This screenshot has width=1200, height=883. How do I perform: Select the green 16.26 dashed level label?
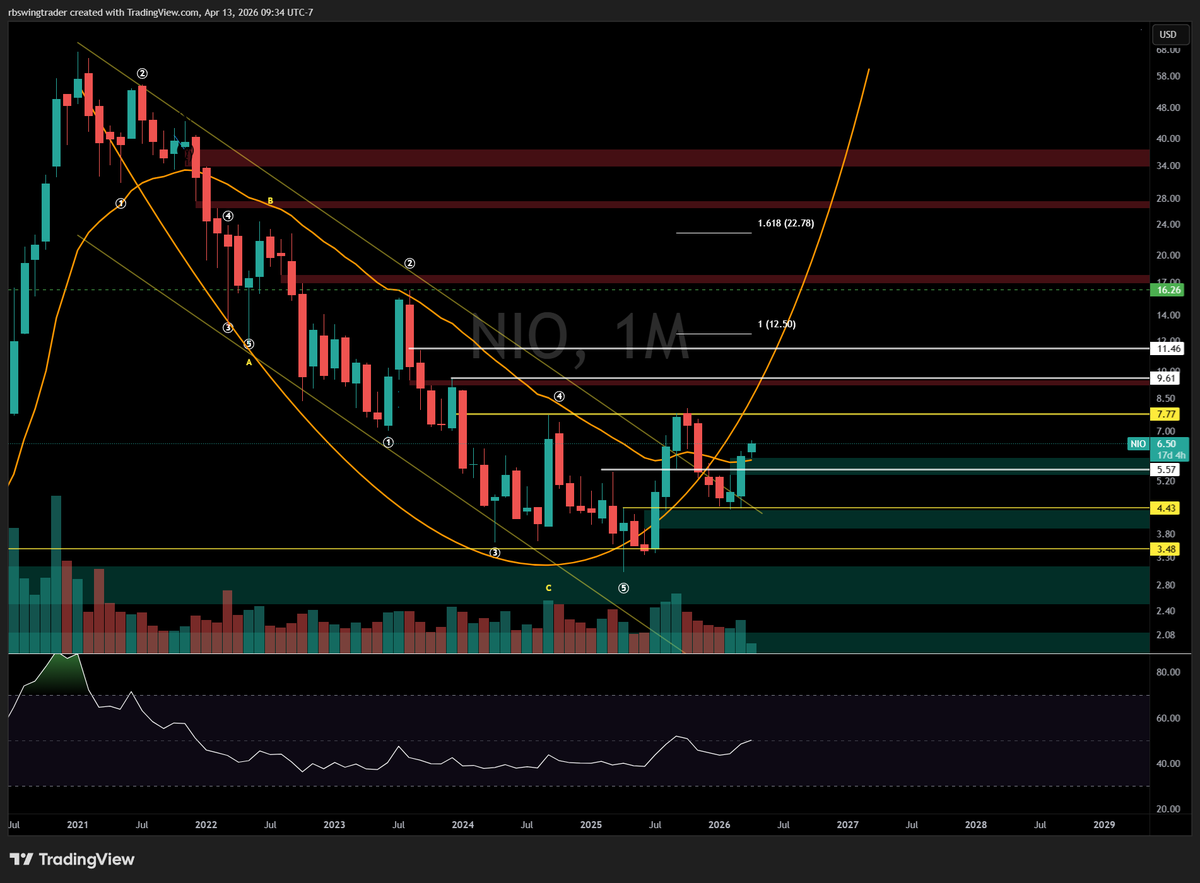[x=1168, y=289]
